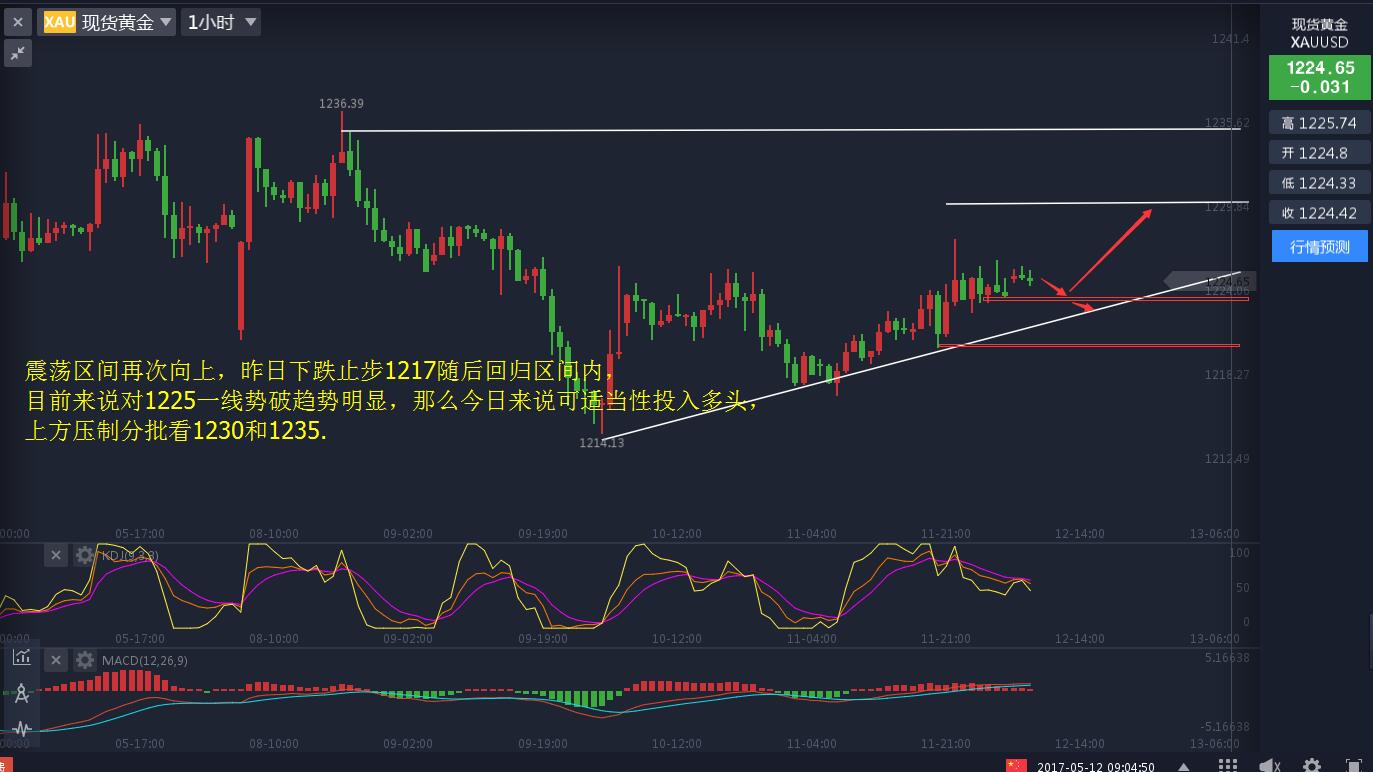Viewport: 1373px width, 772px height.
Task: Open the grid layout icon
Action: click(1227, 766)
